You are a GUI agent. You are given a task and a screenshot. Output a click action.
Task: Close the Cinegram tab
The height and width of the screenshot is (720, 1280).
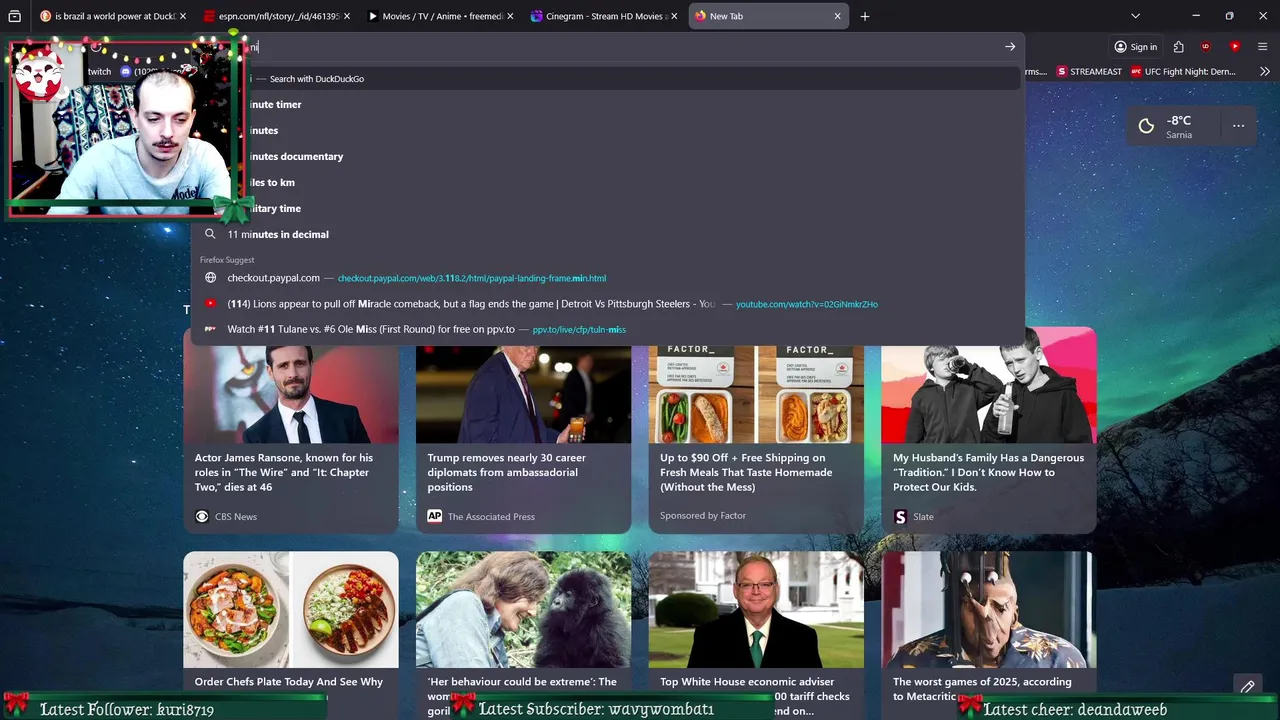tap(674, 16)
